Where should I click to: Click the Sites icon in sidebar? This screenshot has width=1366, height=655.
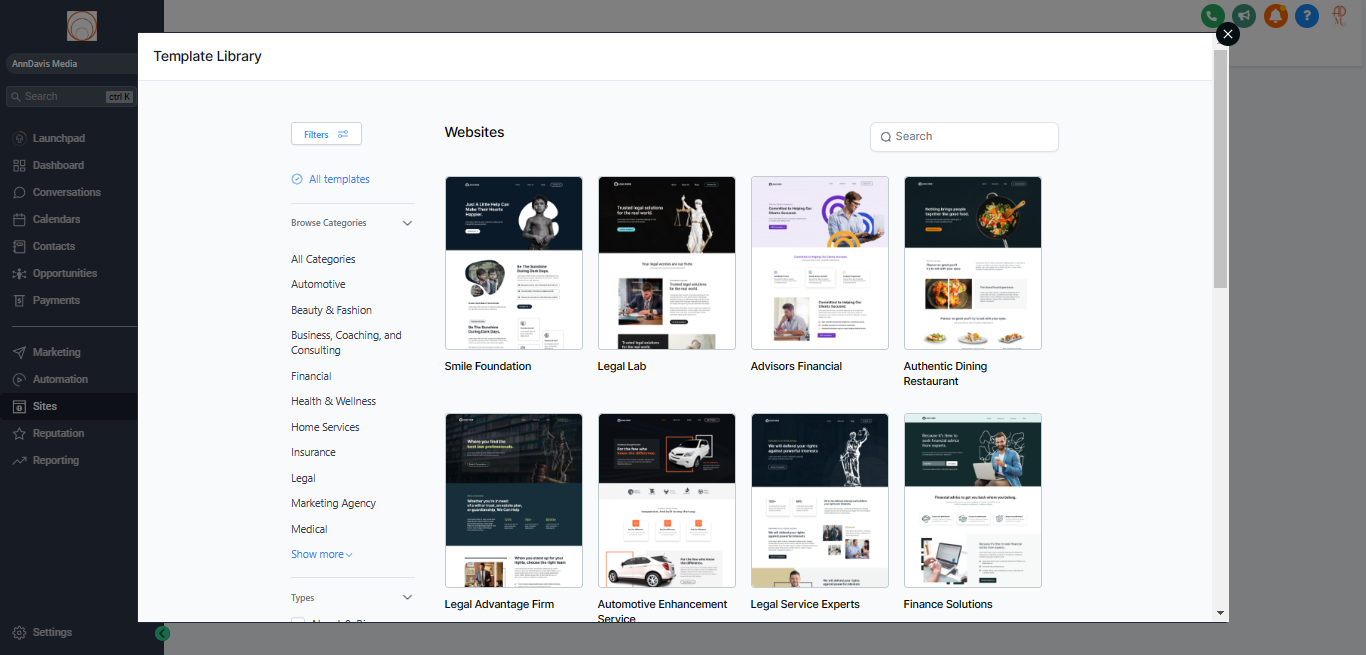click(19, 406)
